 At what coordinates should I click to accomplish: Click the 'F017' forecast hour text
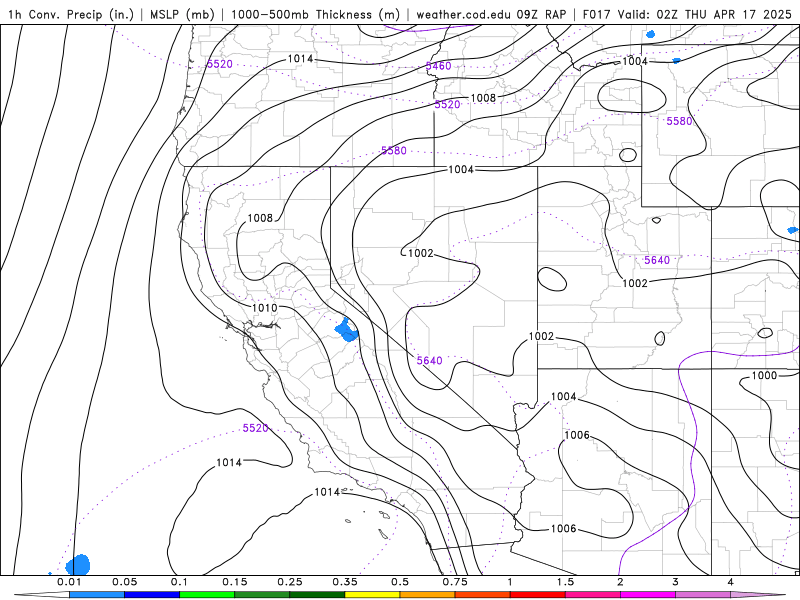(x=596, y=14)
